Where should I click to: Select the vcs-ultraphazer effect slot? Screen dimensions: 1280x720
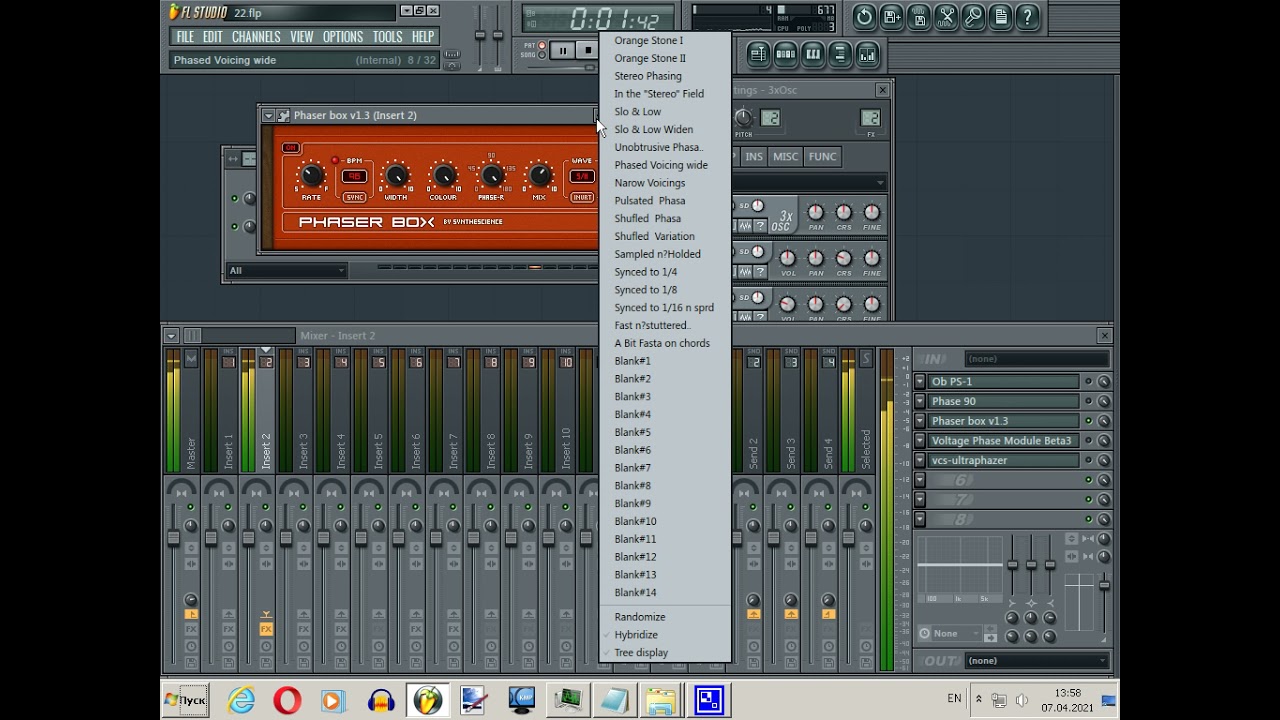(x=1004, y=461)
